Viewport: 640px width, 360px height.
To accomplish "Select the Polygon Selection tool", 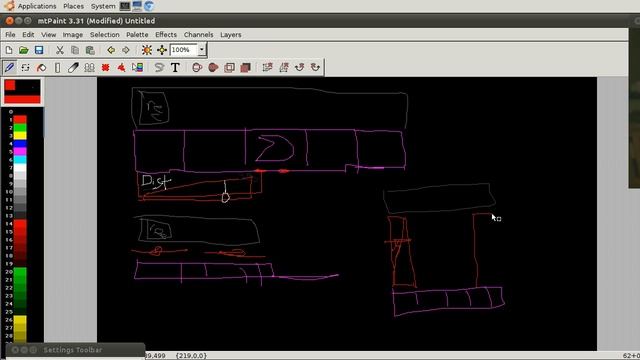I will (x=121, y=67).
